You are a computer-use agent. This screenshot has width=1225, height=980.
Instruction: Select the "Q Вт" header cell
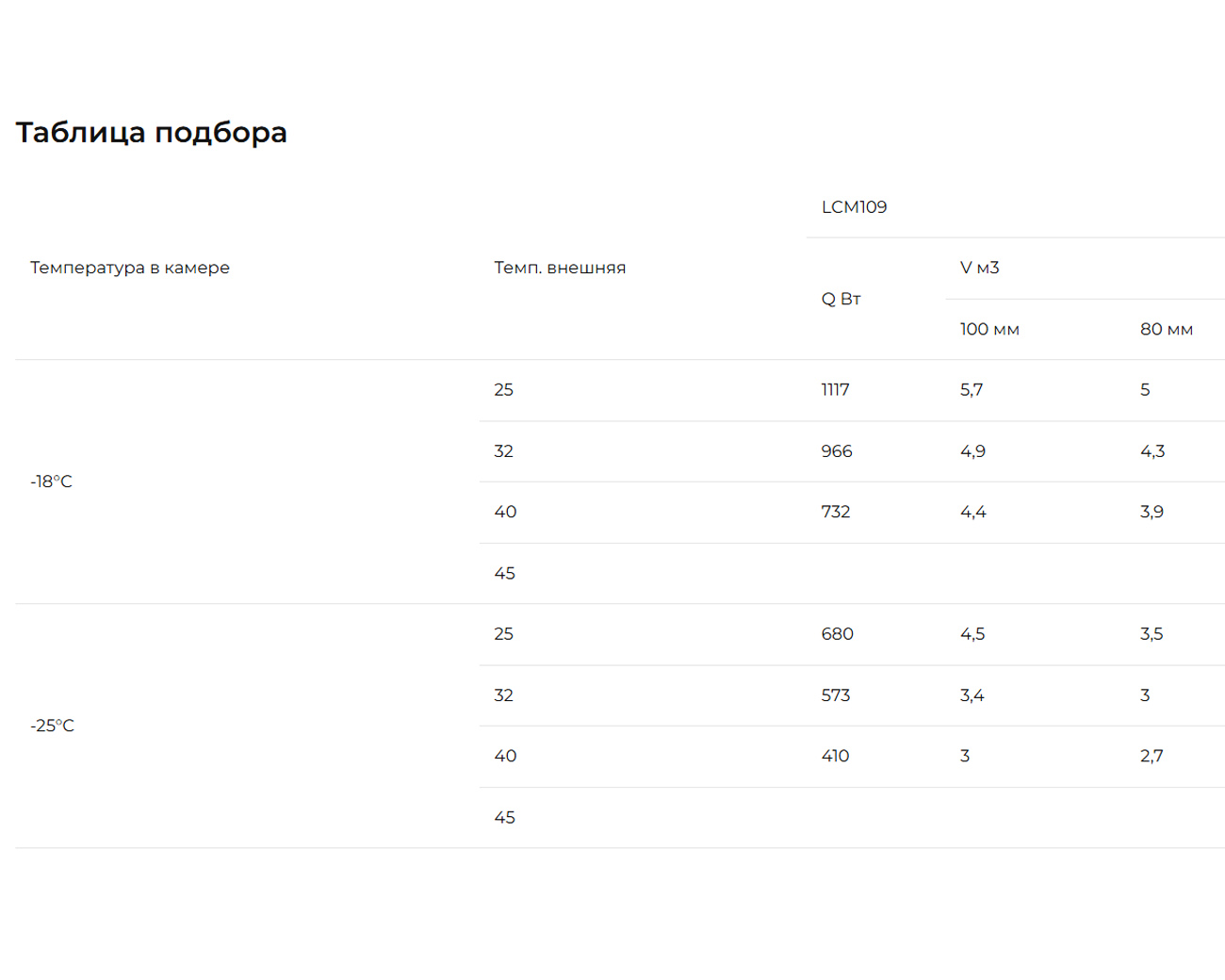841,299
